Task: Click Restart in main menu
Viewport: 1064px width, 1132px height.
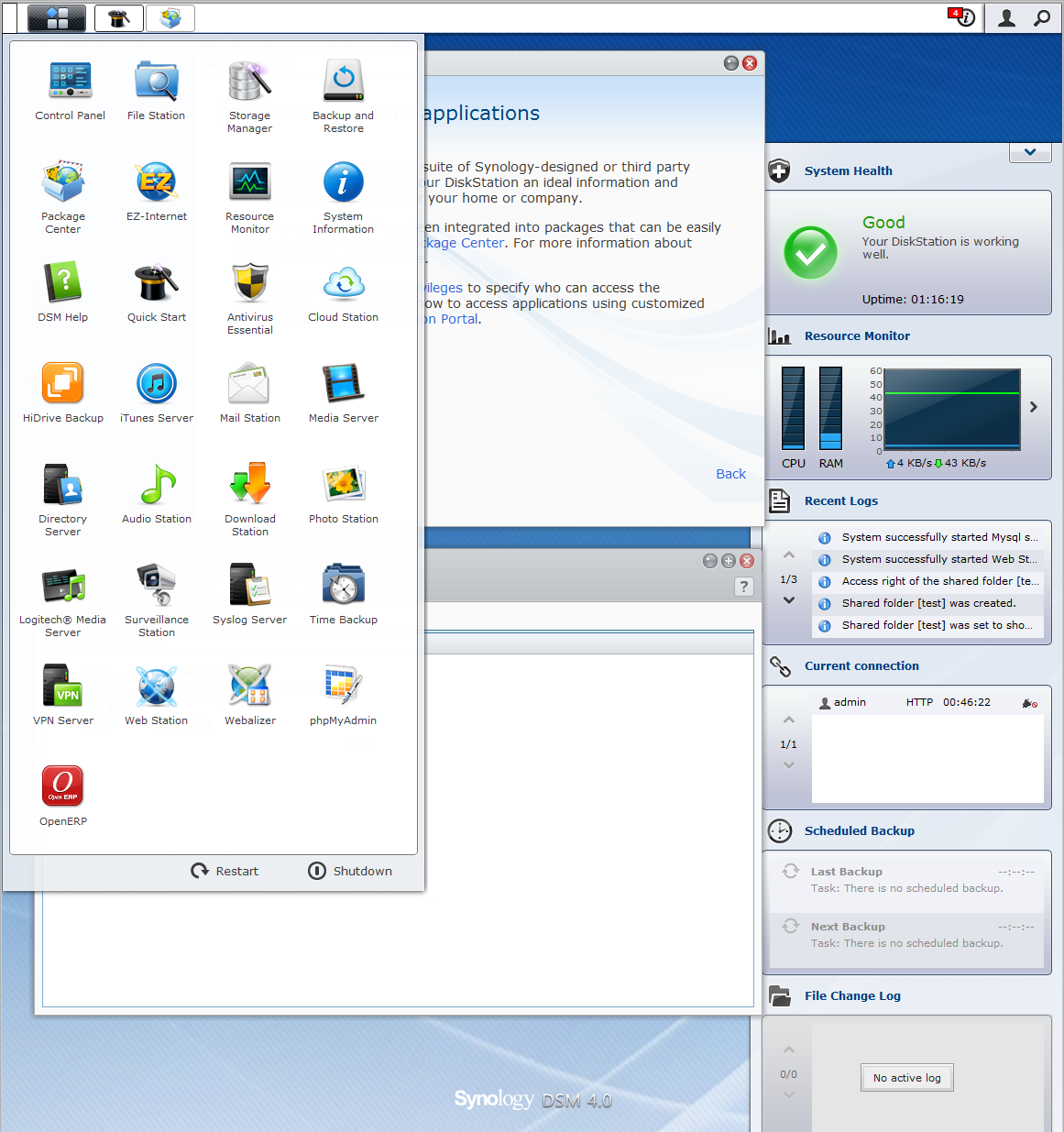Action: click(x=225, y=871)
